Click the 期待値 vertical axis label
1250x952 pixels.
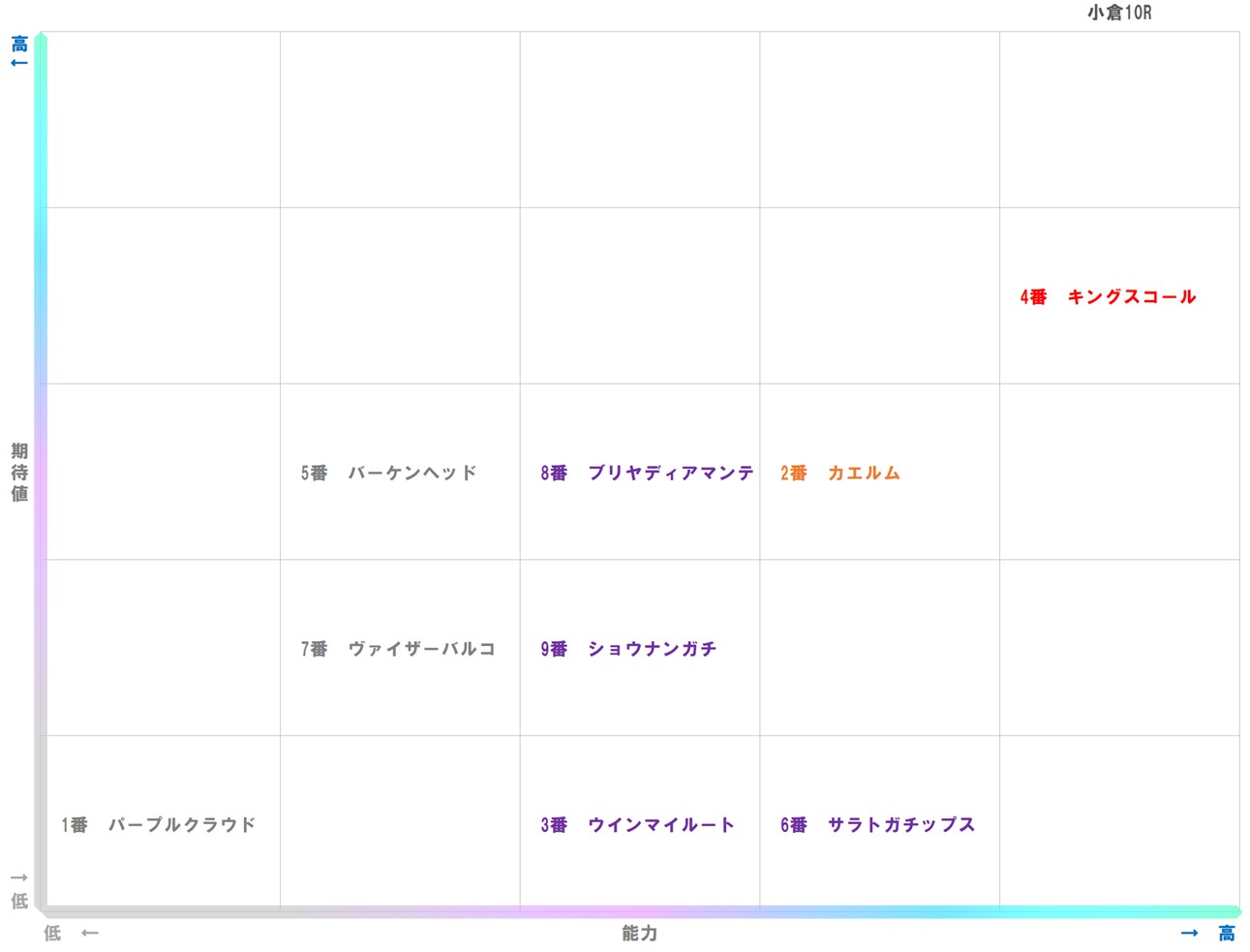pos(19,473)
